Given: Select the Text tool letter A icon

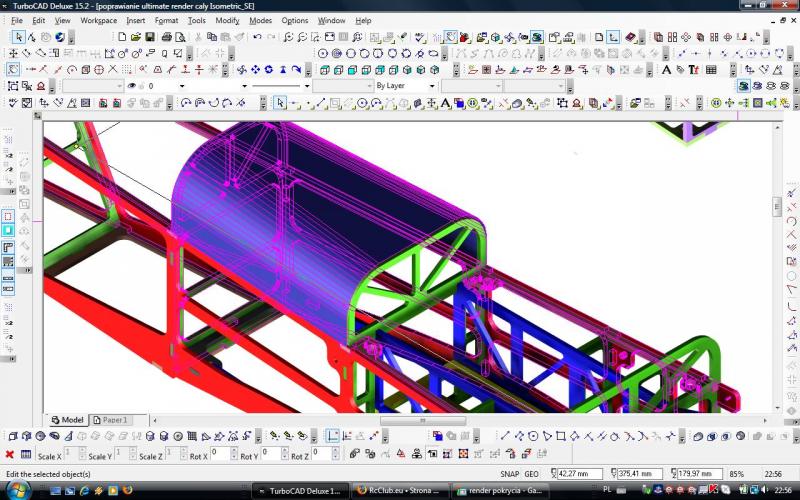Looking at the screenshot, I should coord(444,103).
